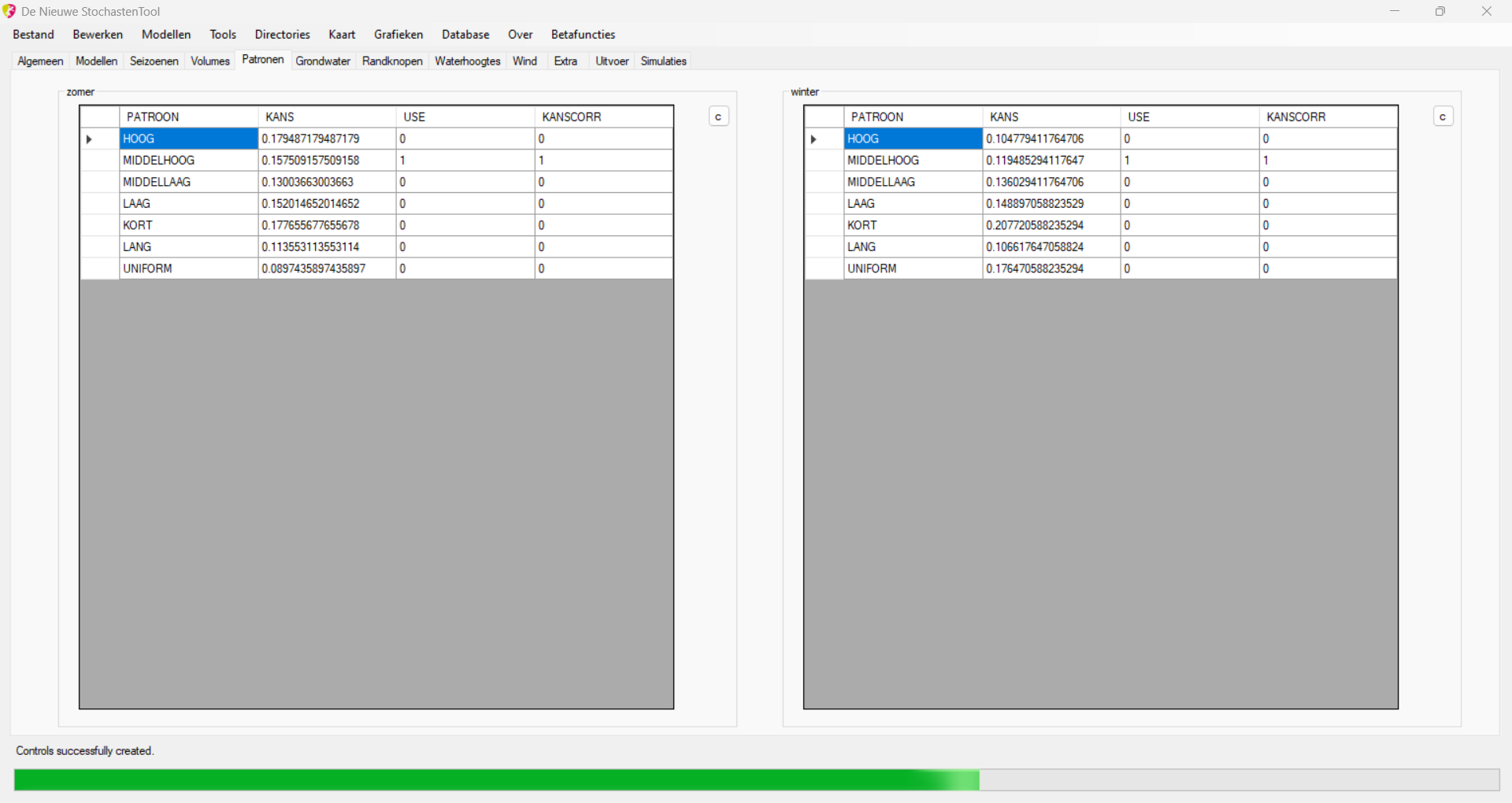Open the Bestand menu
This screenshot has width=1512, height=803.
click(34, 35)
